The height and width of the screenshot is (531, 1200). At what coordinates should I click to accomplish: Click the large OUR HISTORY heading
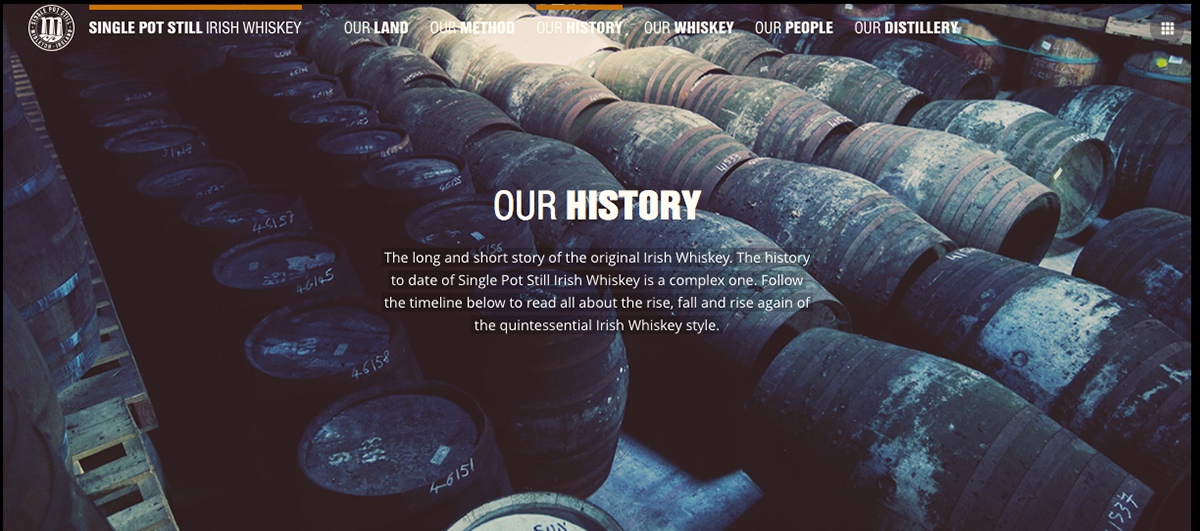597,205
